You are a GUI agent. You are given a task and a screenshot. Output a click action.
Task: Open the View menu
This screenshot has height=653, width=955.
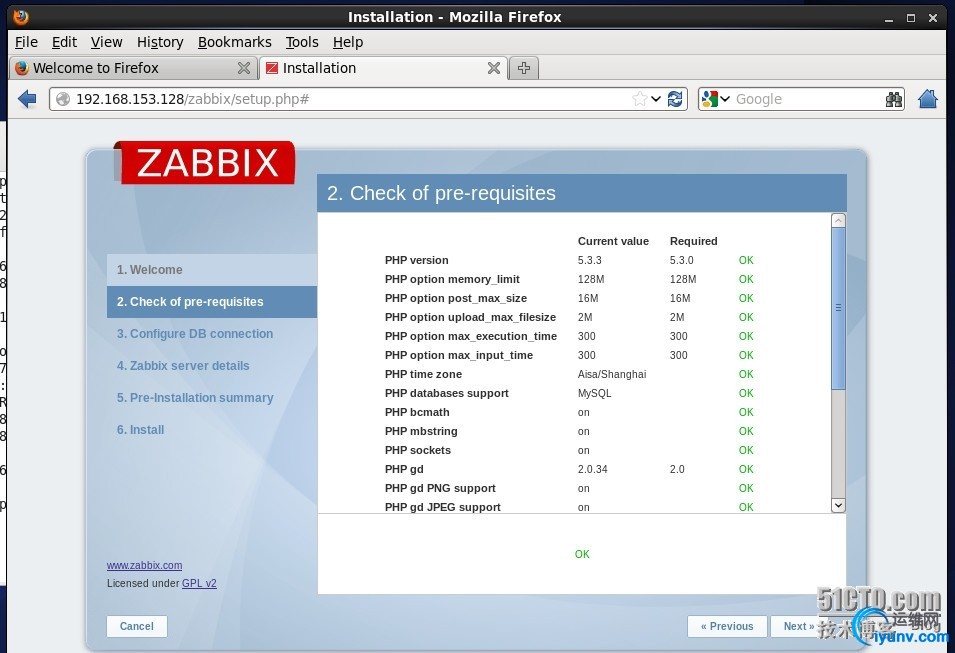click(x=107, y=42)
